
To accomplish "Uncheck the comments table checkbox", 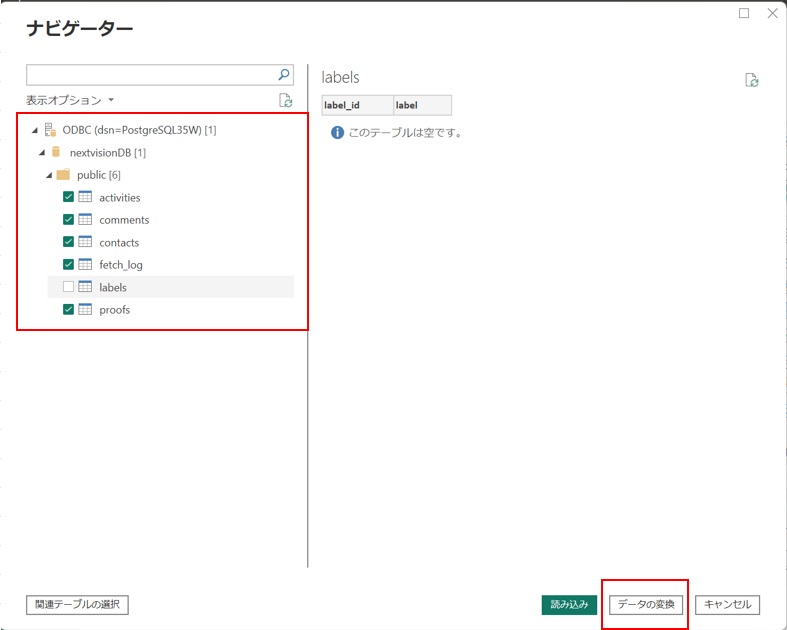I will pos(68,220).
